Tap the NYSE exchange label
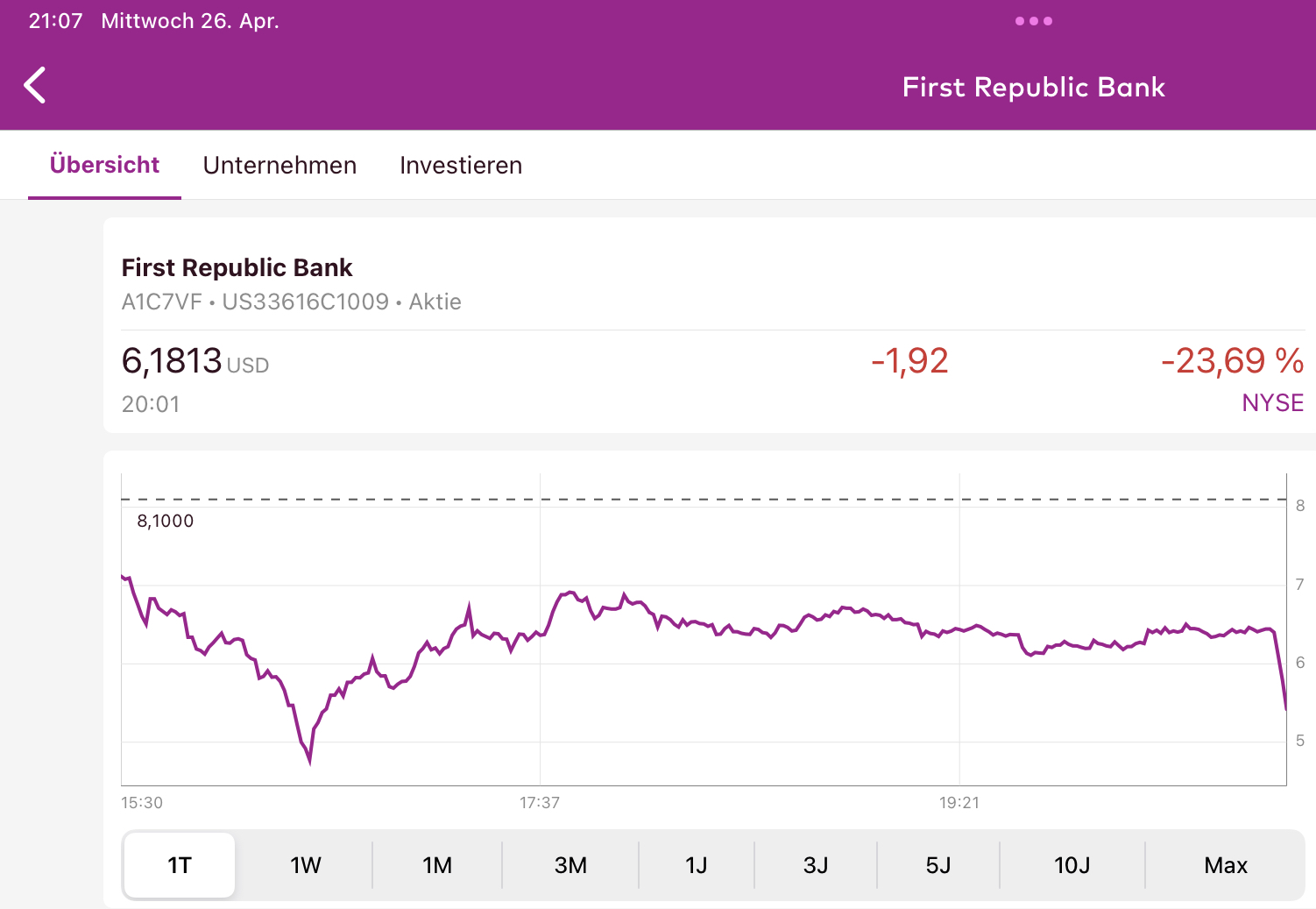 [x=1272, y=402]
